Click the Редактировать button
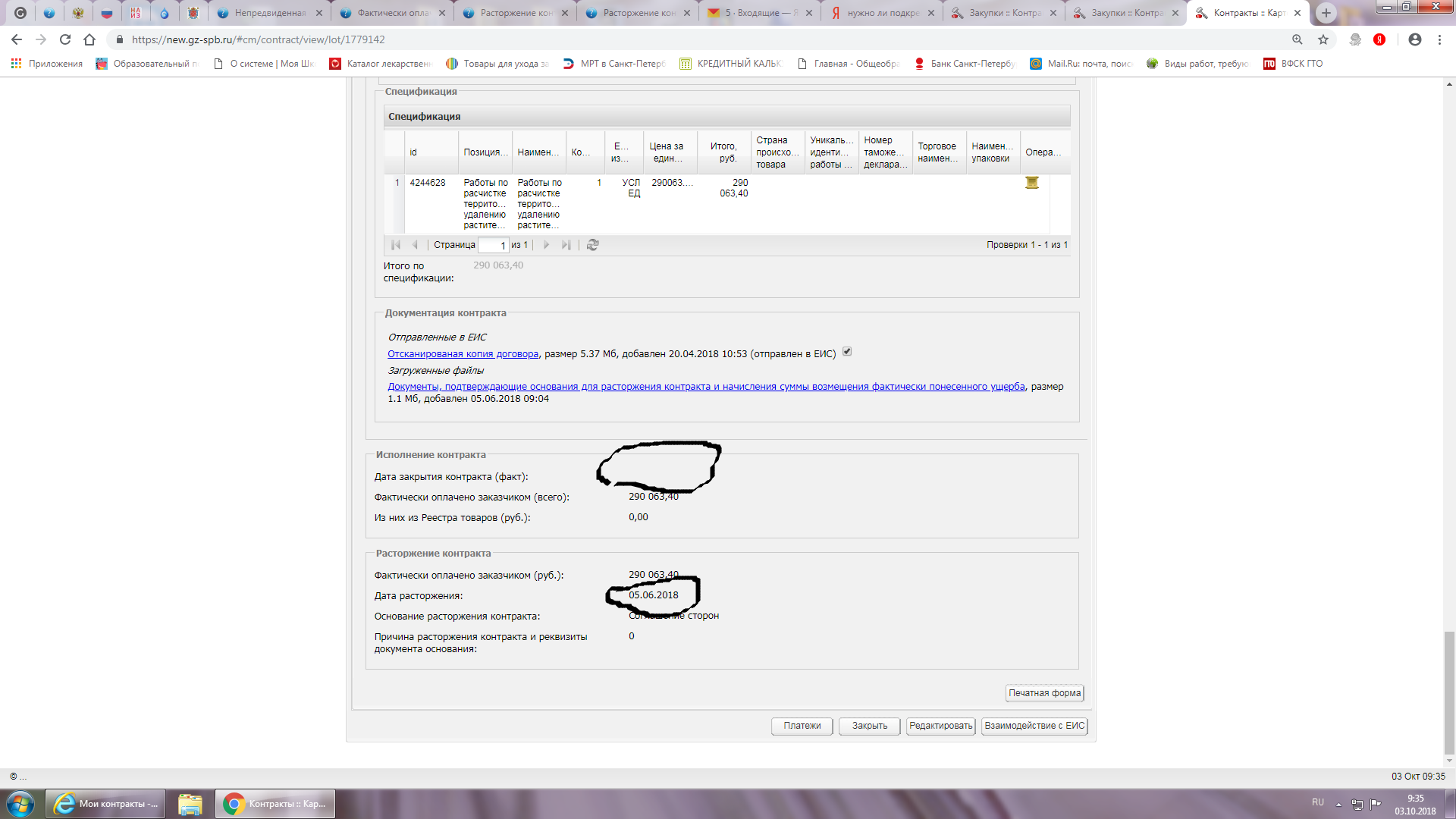Image resolution: width=1456 pixels, height=819 pixels. pos(940,726)
